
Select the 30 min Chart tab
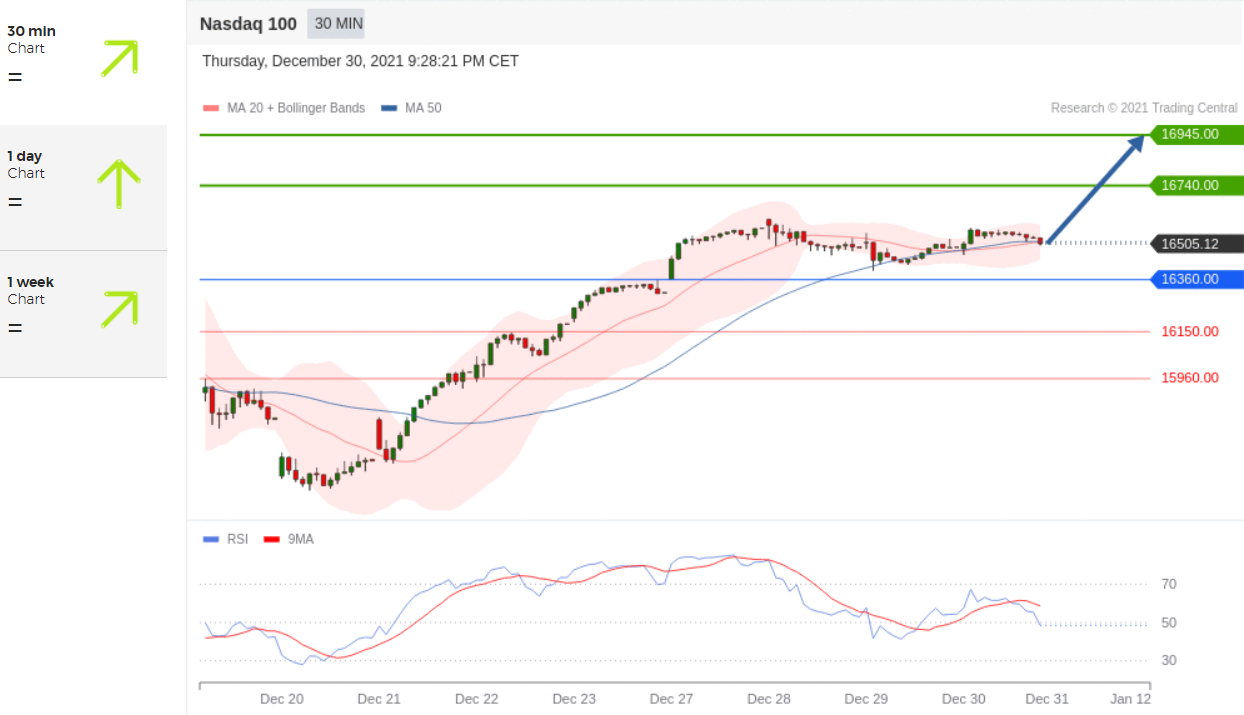(83, 62)
